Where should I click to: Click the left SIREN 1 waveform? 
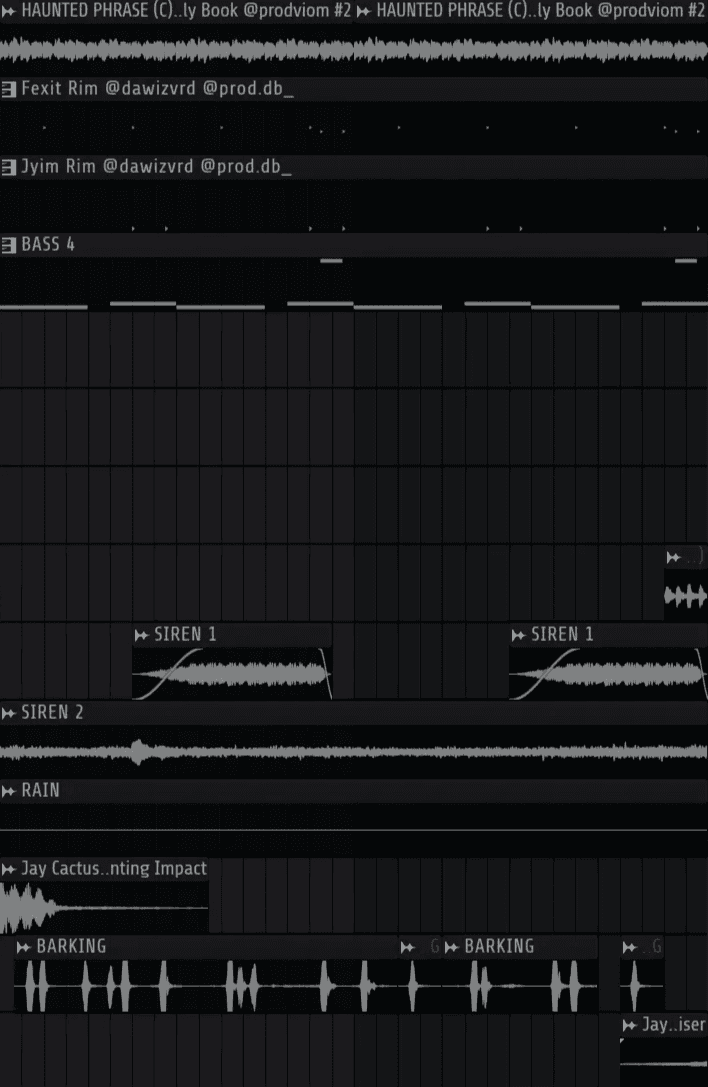(x=232, y=674)
